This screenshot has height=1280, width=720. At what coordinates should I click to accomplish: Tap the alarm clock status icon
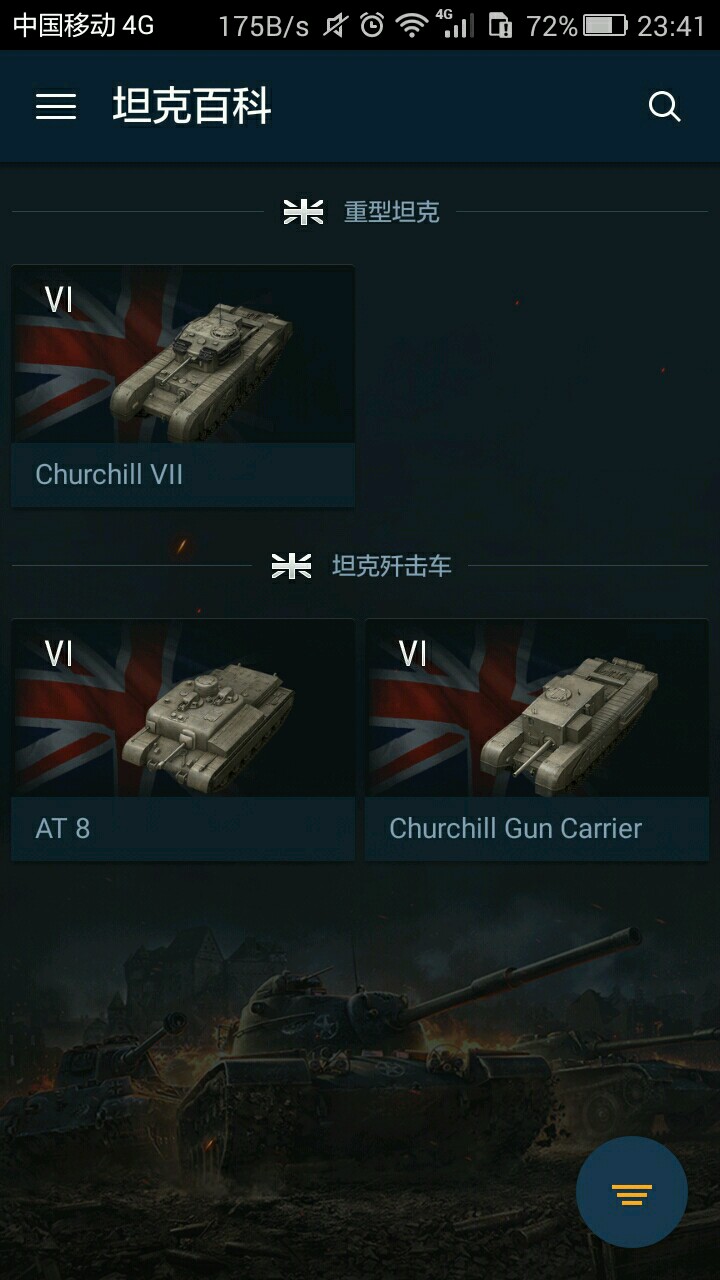(x=372, y=25)
